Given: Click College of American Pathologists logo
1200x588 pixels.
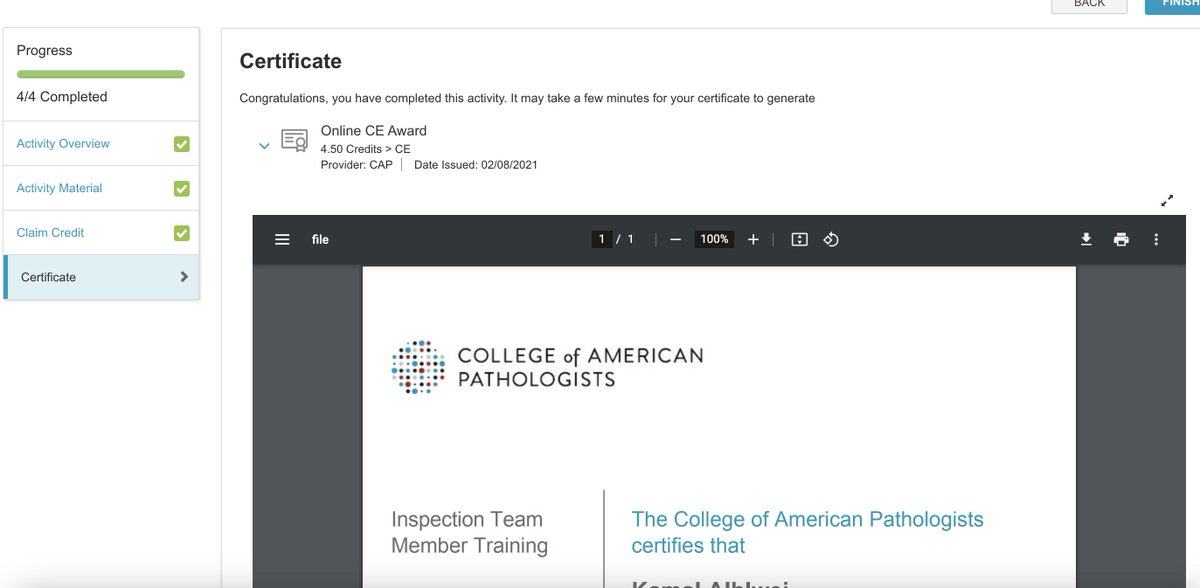Looking at the screenshot, I should 547,367.
